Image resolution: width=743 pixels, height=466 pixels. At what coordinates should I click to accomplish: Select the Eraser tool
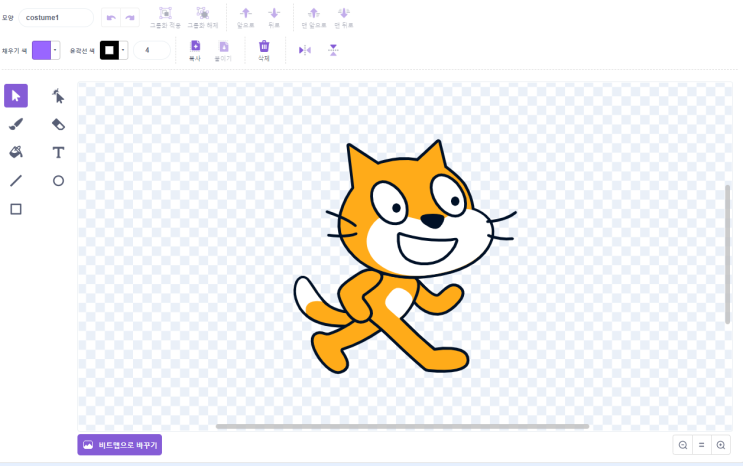click(58, 124)
